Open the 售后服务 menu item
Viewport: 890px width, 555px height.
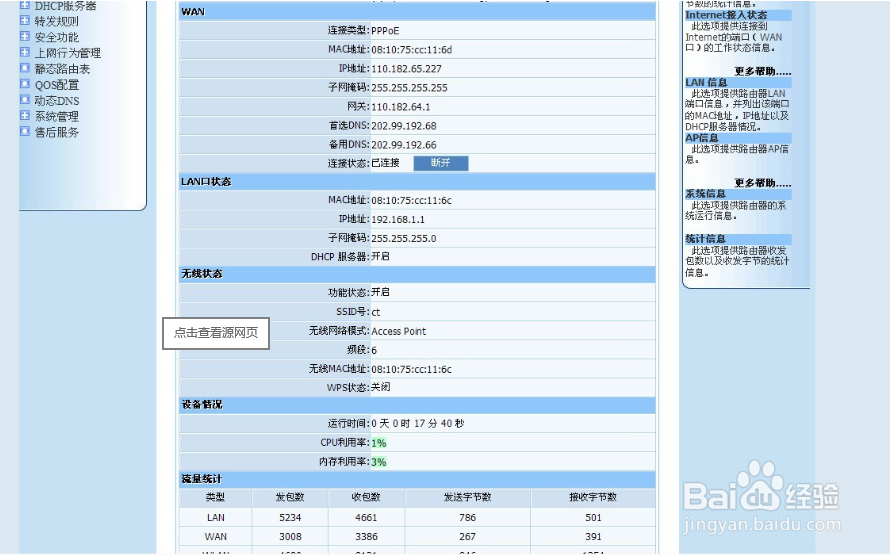click(x=56, y=132)
